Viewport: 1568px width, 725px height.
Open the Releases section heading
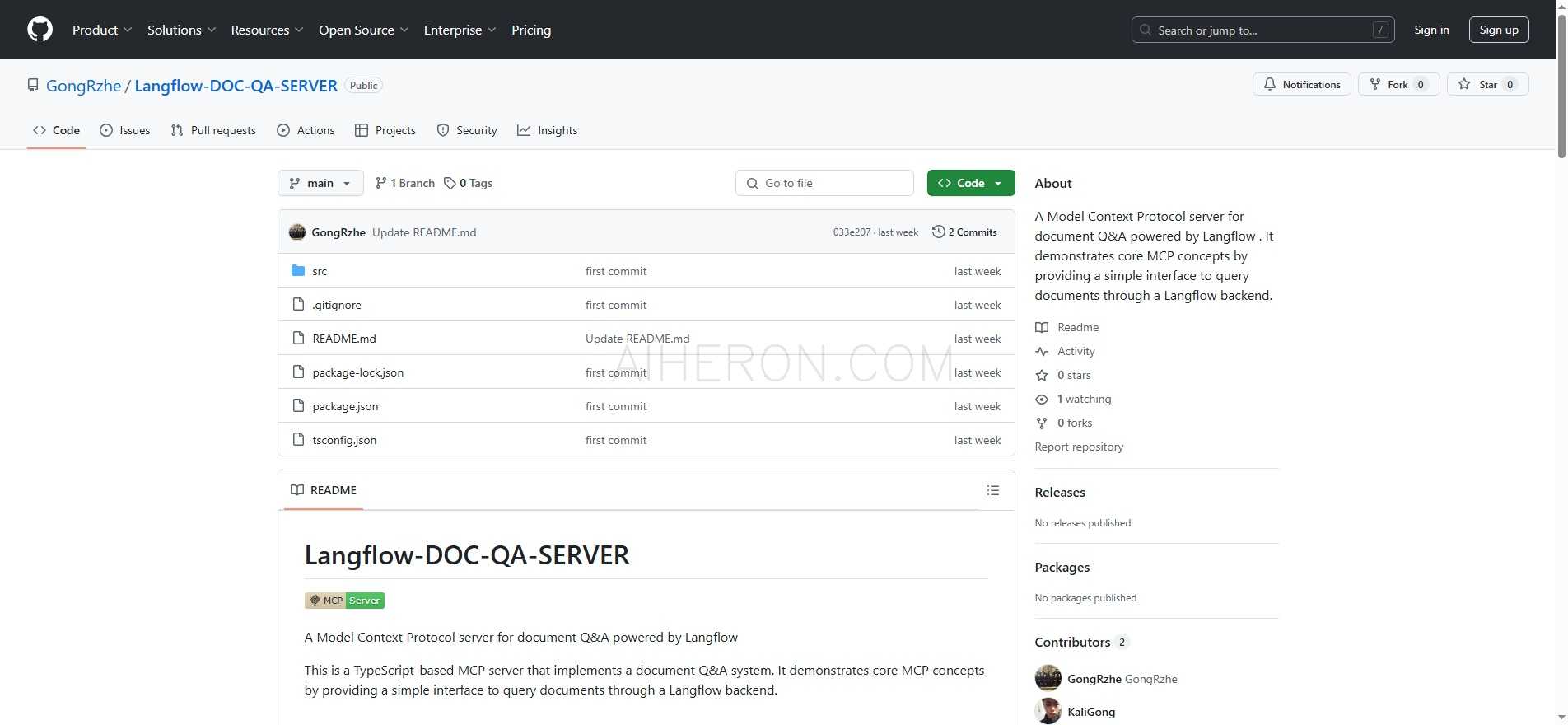point(1060,492)
